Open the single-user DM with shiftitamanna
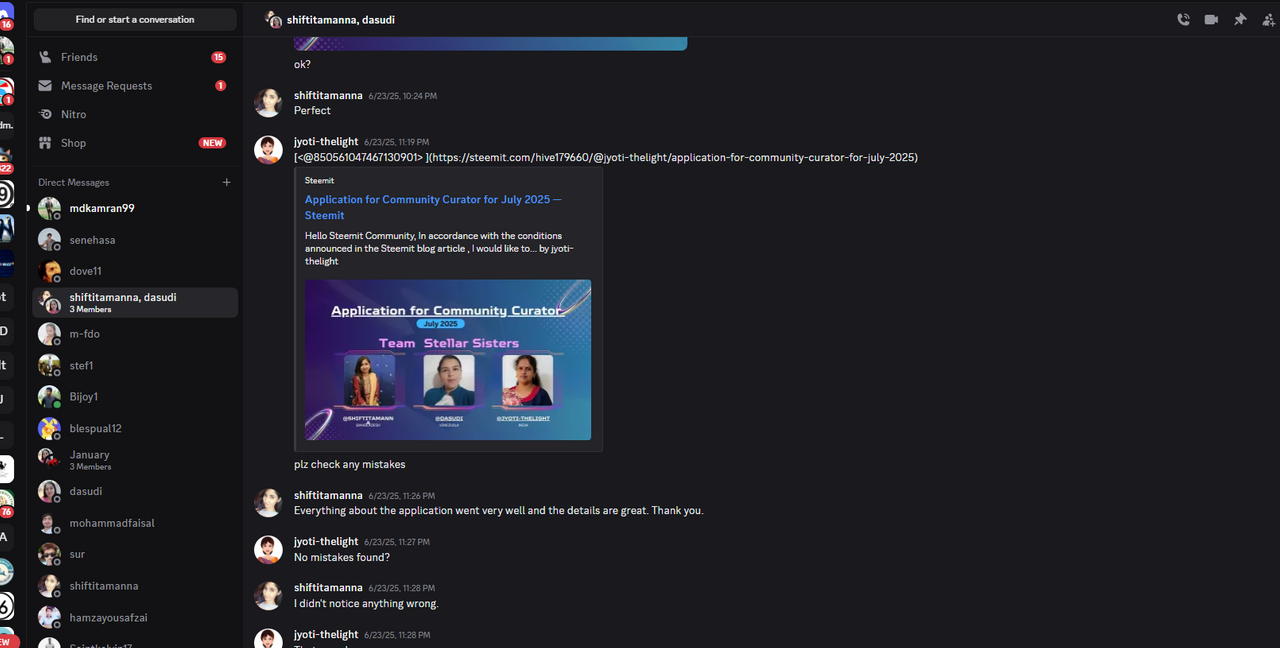 tap(134, 586)
